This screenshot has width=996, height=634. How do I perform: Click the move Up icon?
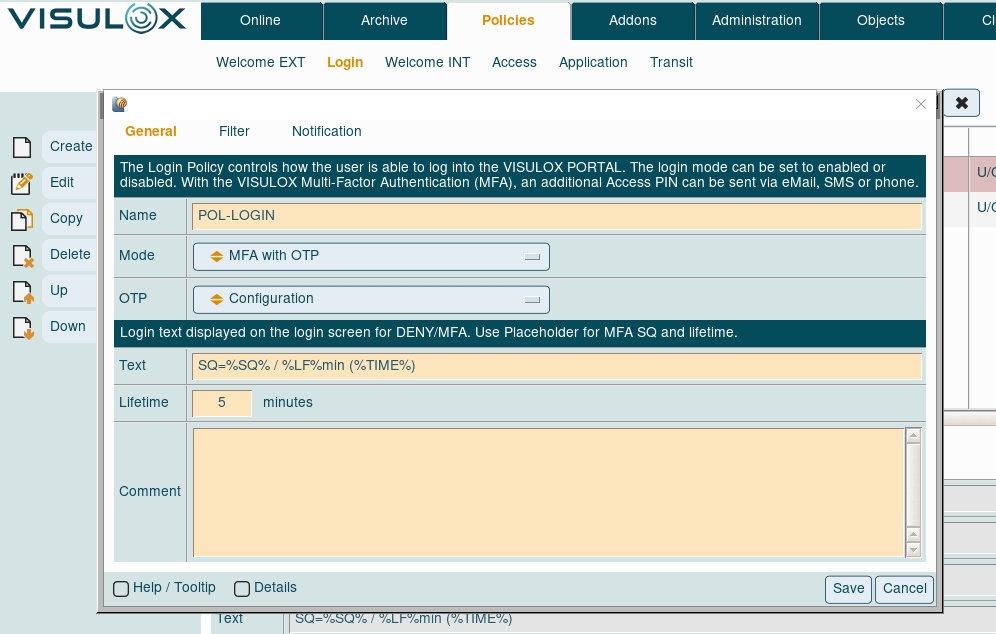pos(22,291)
